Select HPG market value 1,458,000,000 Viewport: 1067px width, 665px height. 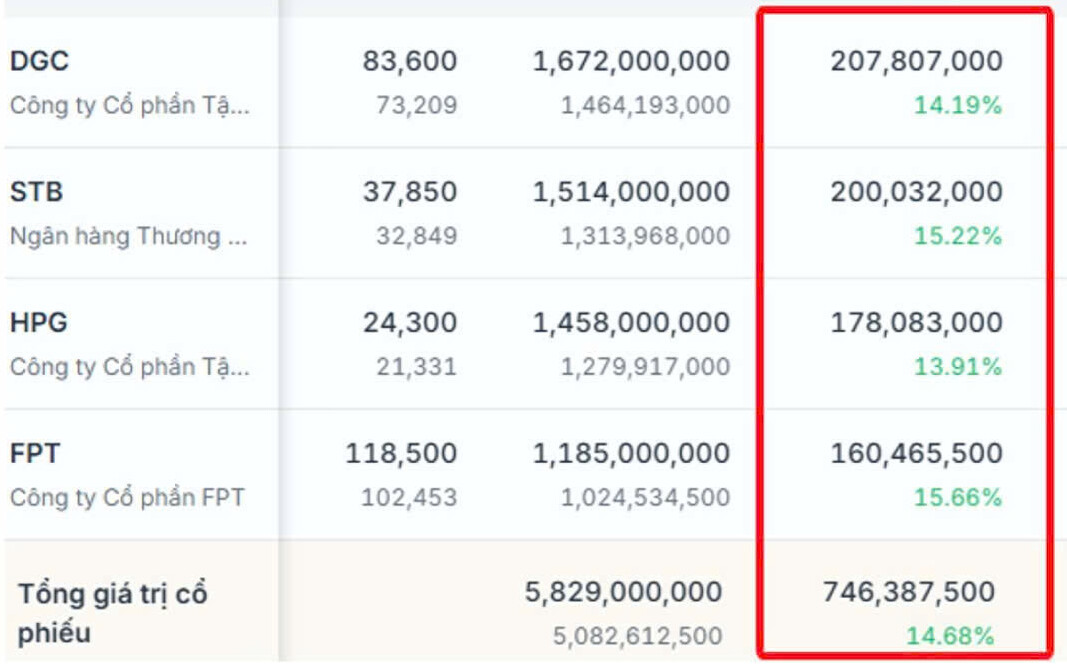coord(631,323)
